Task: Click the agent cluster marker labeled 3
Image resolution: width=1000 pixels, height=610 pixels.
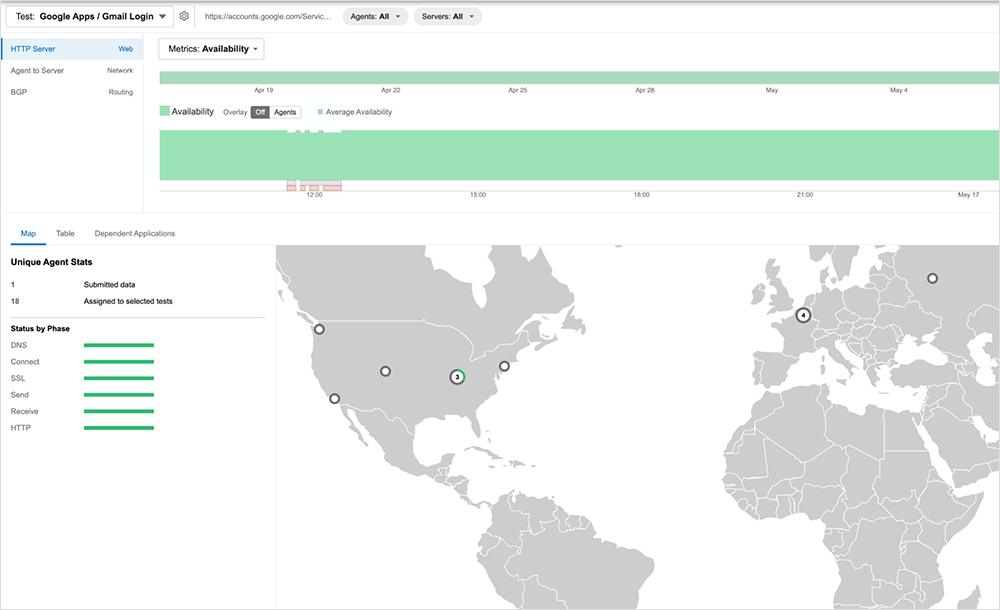Action: pyautogui.click(x=457, y=377)
